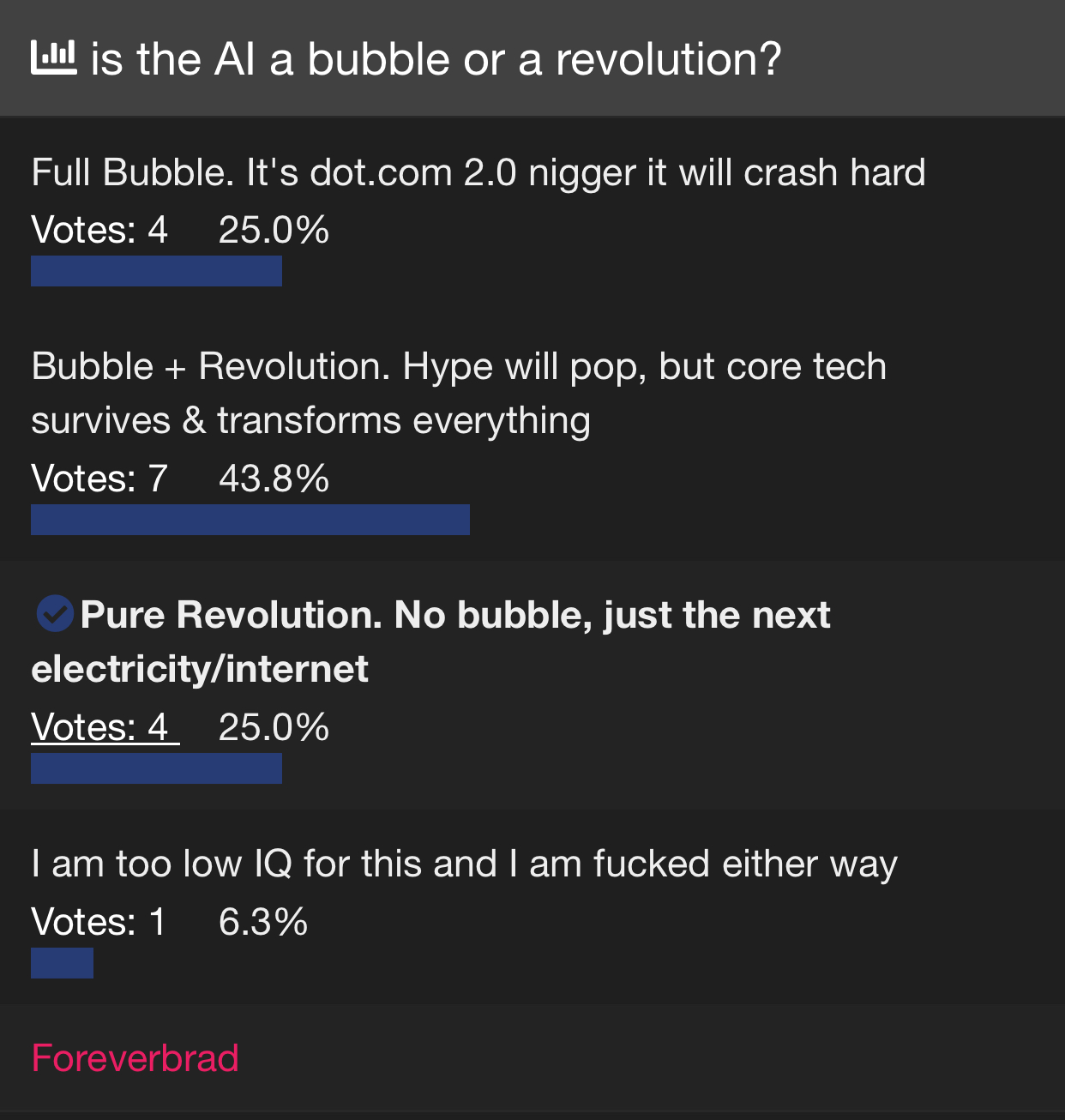Click the 43.8% percentage label
This screenshot has width=1065, height=1120.
click(x=274, y=479)
